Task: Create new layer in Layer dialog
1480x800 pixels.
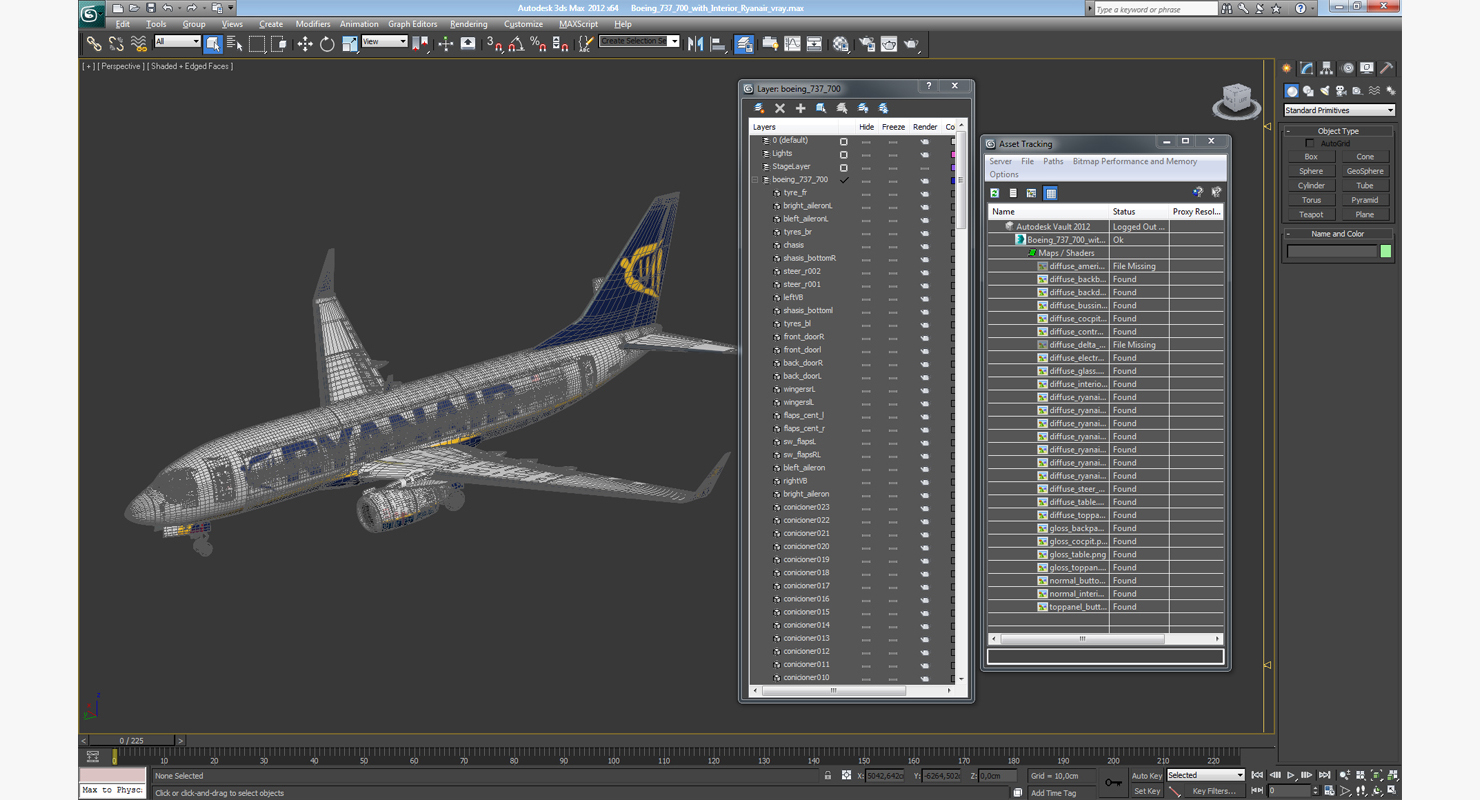Action: (x=759, y=108)
